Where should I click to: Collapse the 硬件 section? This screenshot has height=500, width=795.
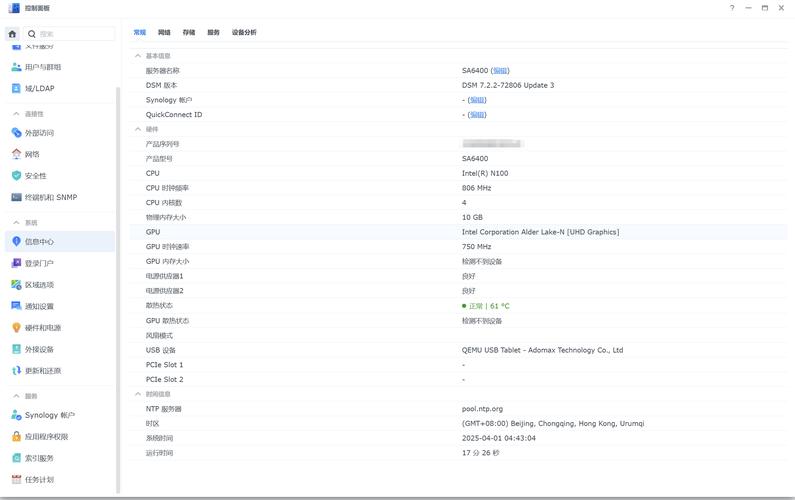pos(138,129)
